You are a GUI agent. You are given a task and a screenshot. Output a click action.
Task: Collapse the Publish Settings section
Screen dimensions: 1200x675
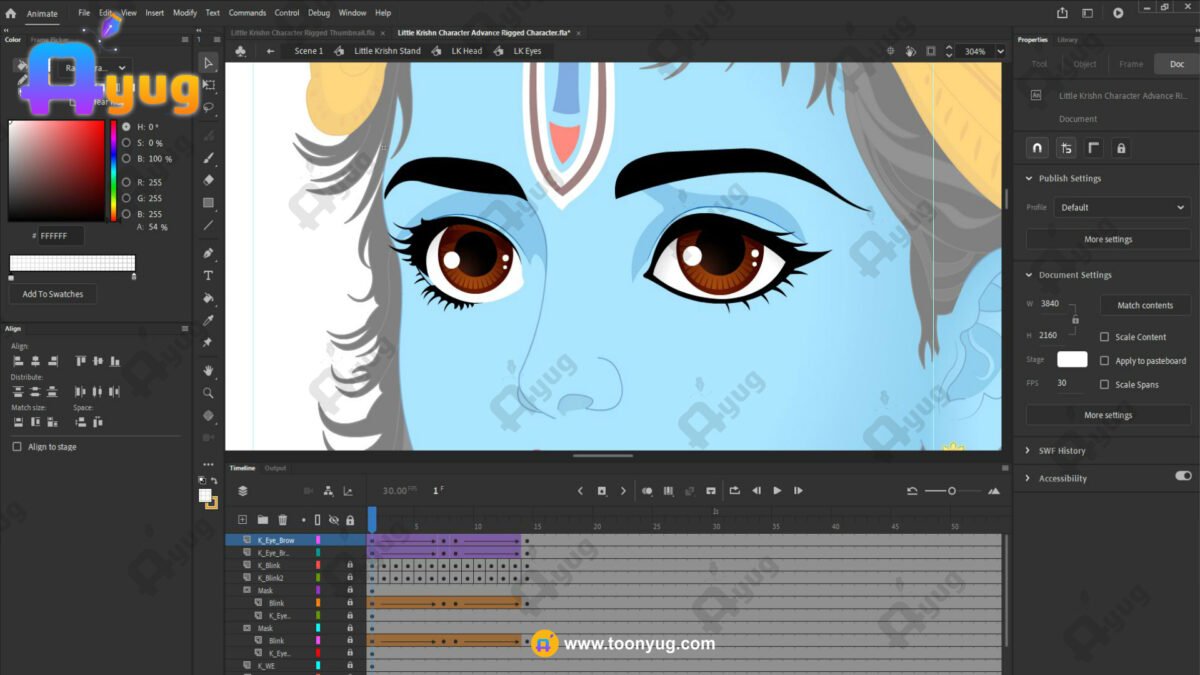[x=1029, y=179]
